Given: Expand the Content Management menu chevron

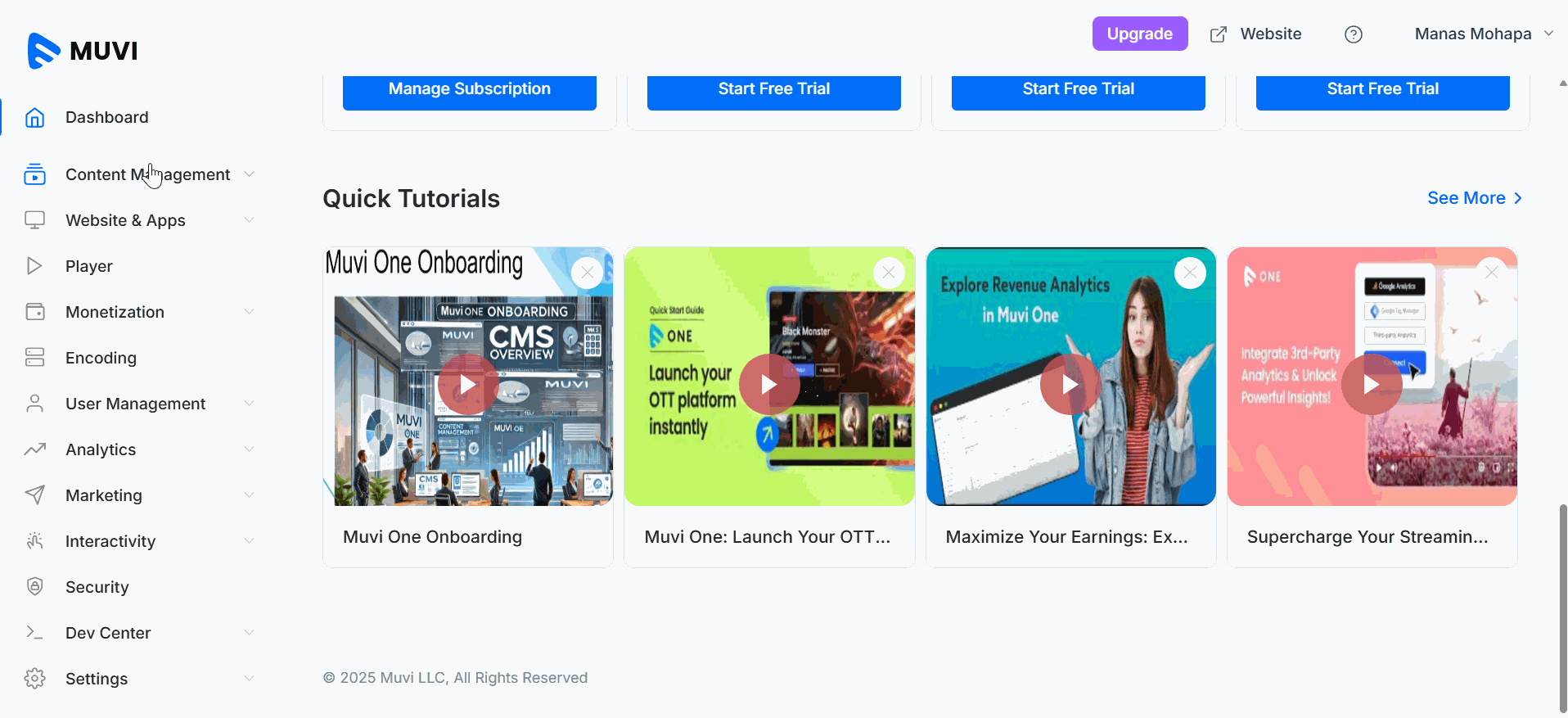Looking at the screenshot, I should [250, 174].
